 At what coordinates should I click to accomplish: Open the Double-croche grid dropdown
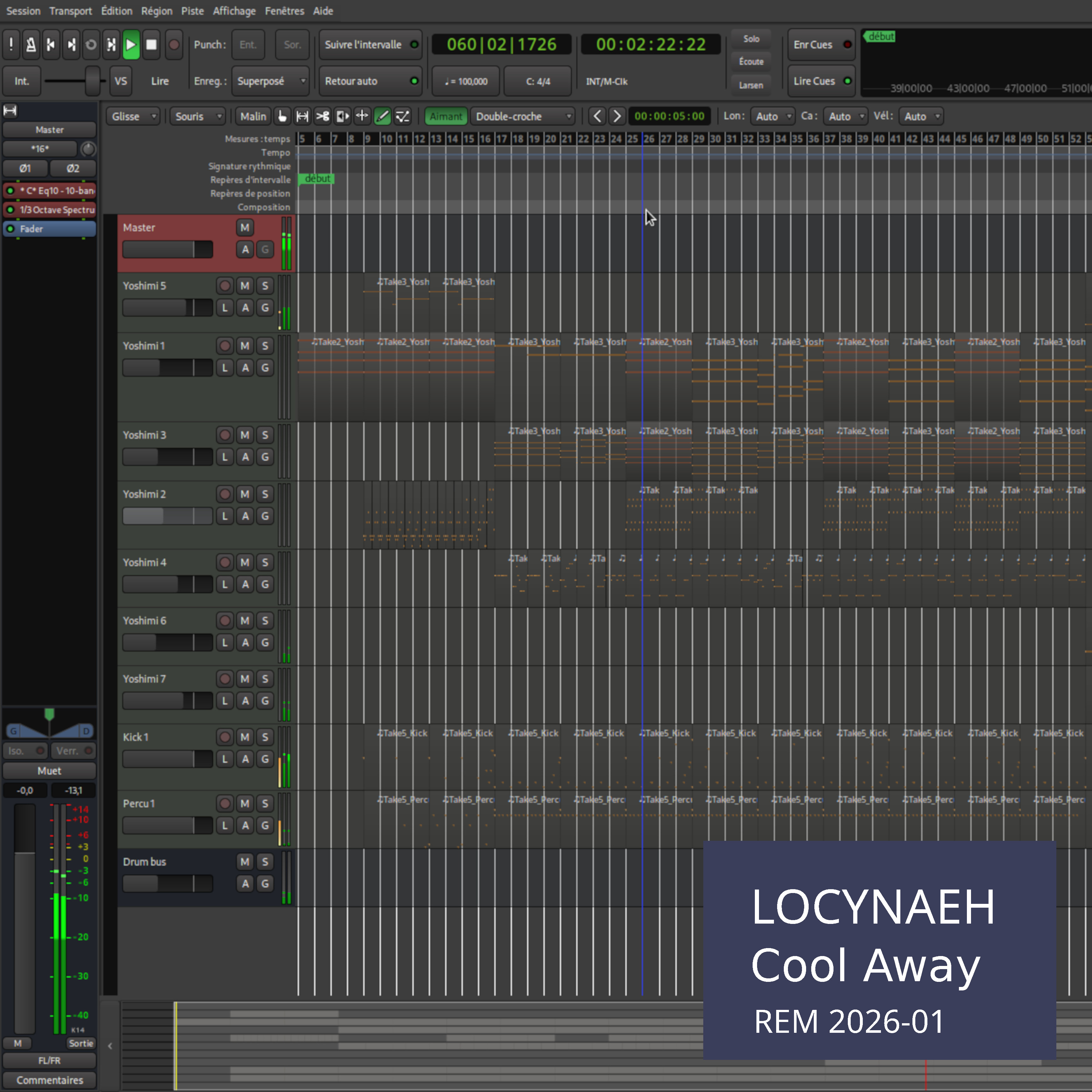(522, 117)
